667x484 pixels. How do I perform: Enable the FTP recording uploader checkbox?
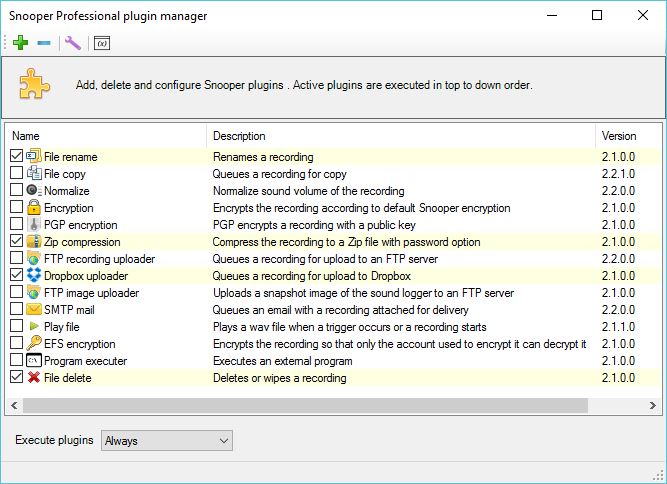click(16, 258)
